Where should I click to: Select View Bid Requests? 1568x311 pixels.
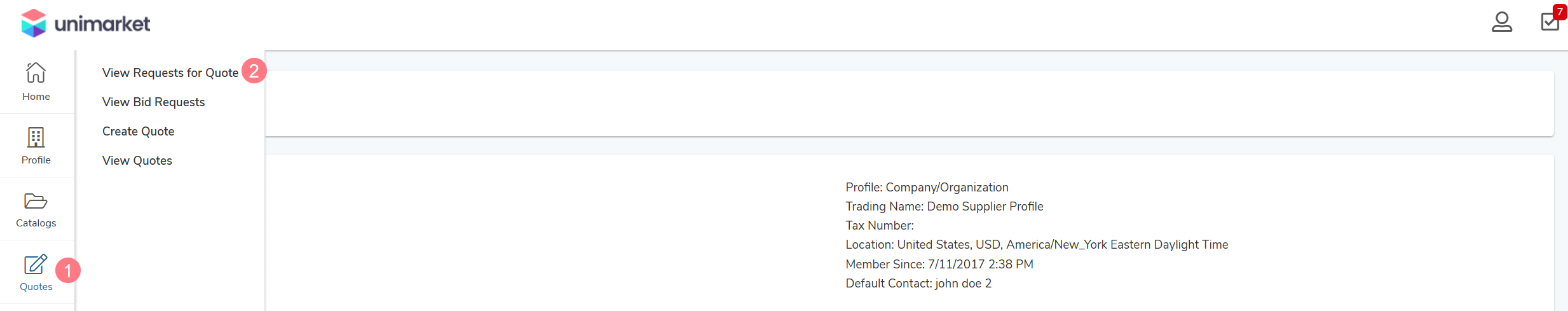(153, 102)
